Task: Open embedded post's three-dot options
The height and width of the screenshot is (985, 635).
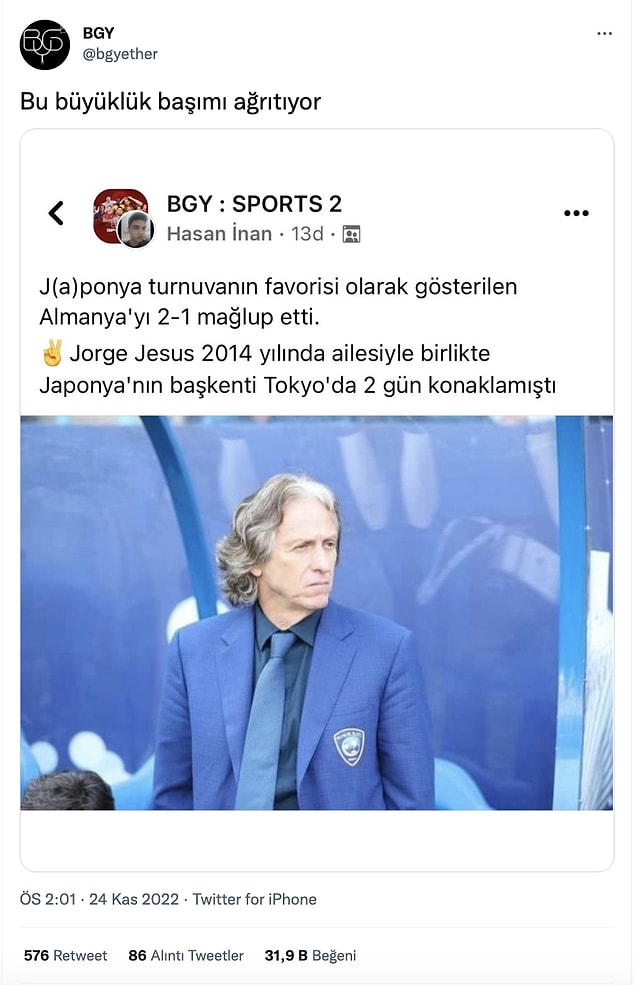Action: click(x=576, y=214)
